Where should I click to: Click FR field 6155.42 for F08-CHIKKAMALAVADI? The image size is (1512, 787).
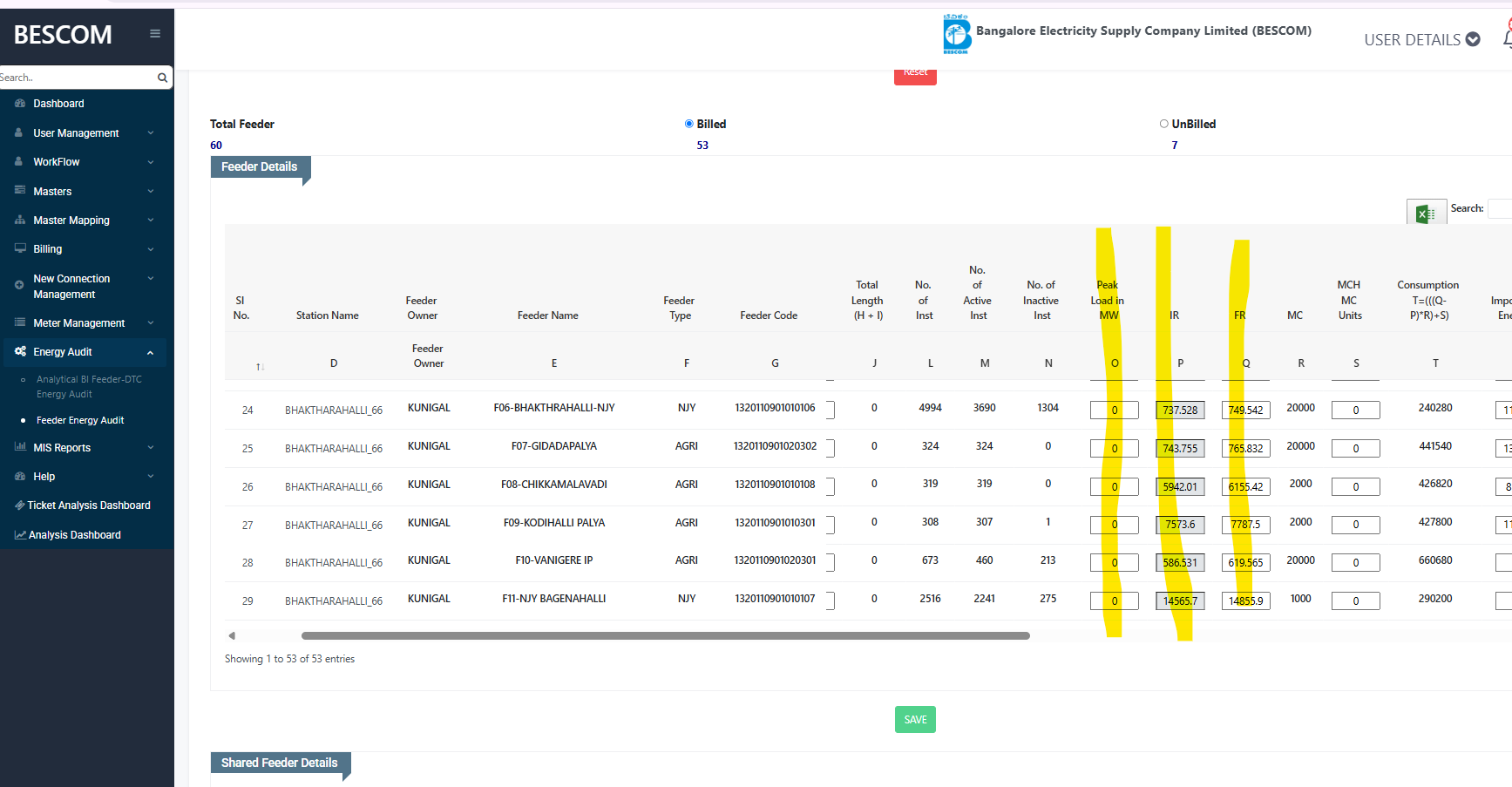pyautogui.click(x=1245, y=486)
